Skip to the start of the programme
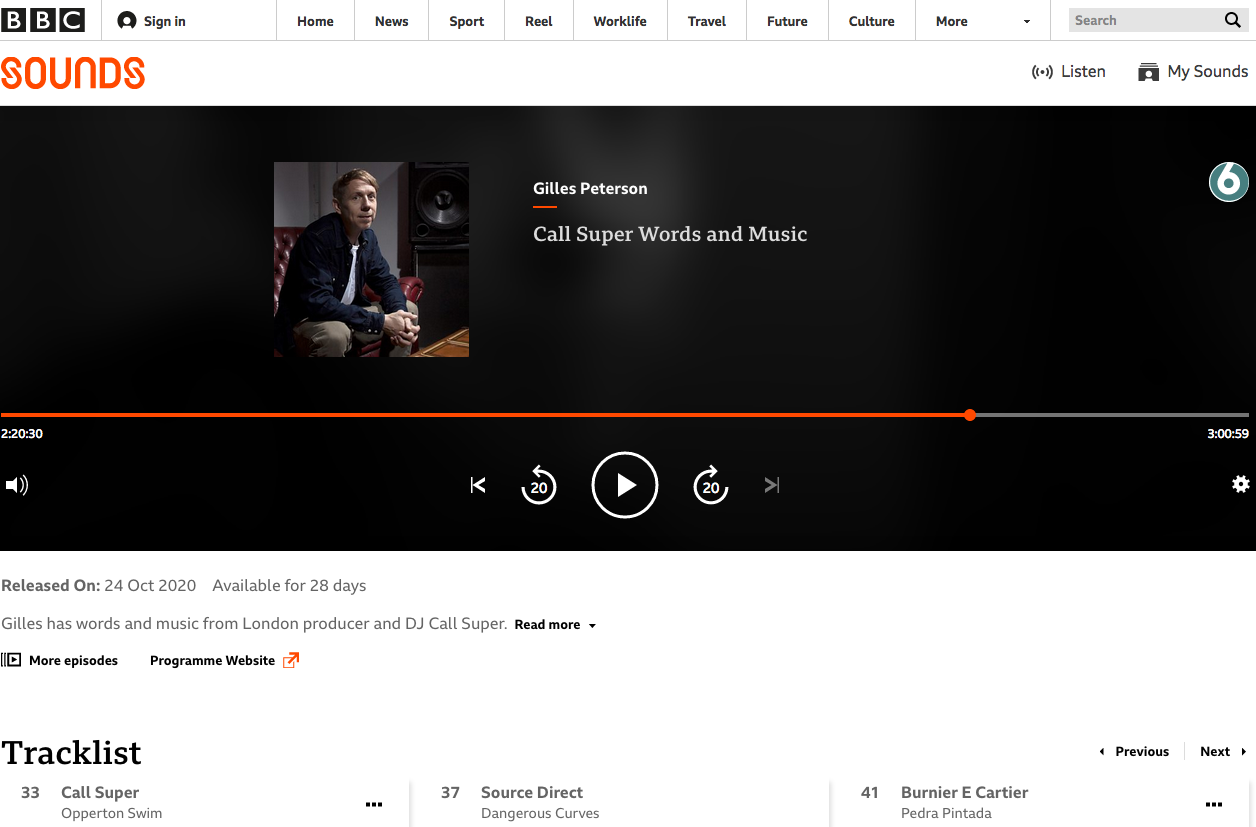 [478, 485]
